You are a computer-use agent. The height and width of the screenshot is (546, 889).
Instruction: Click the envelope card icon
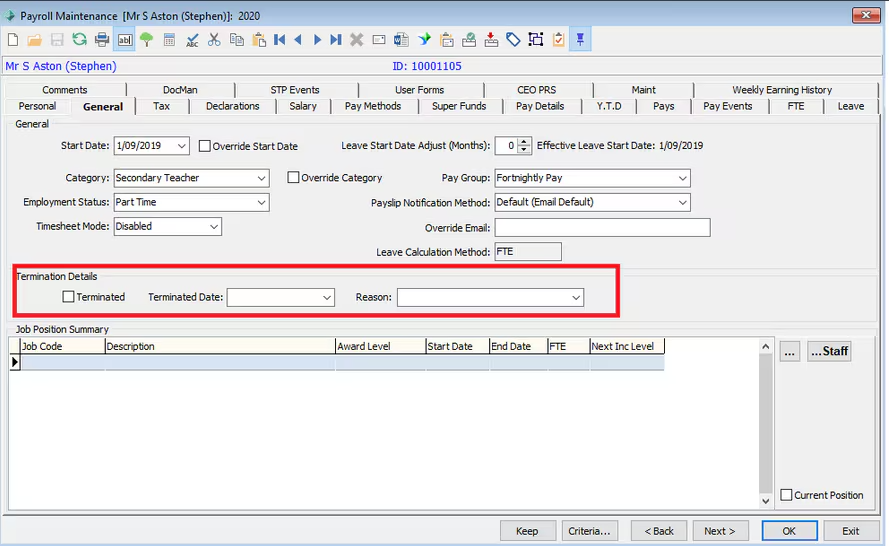point(379,40)
